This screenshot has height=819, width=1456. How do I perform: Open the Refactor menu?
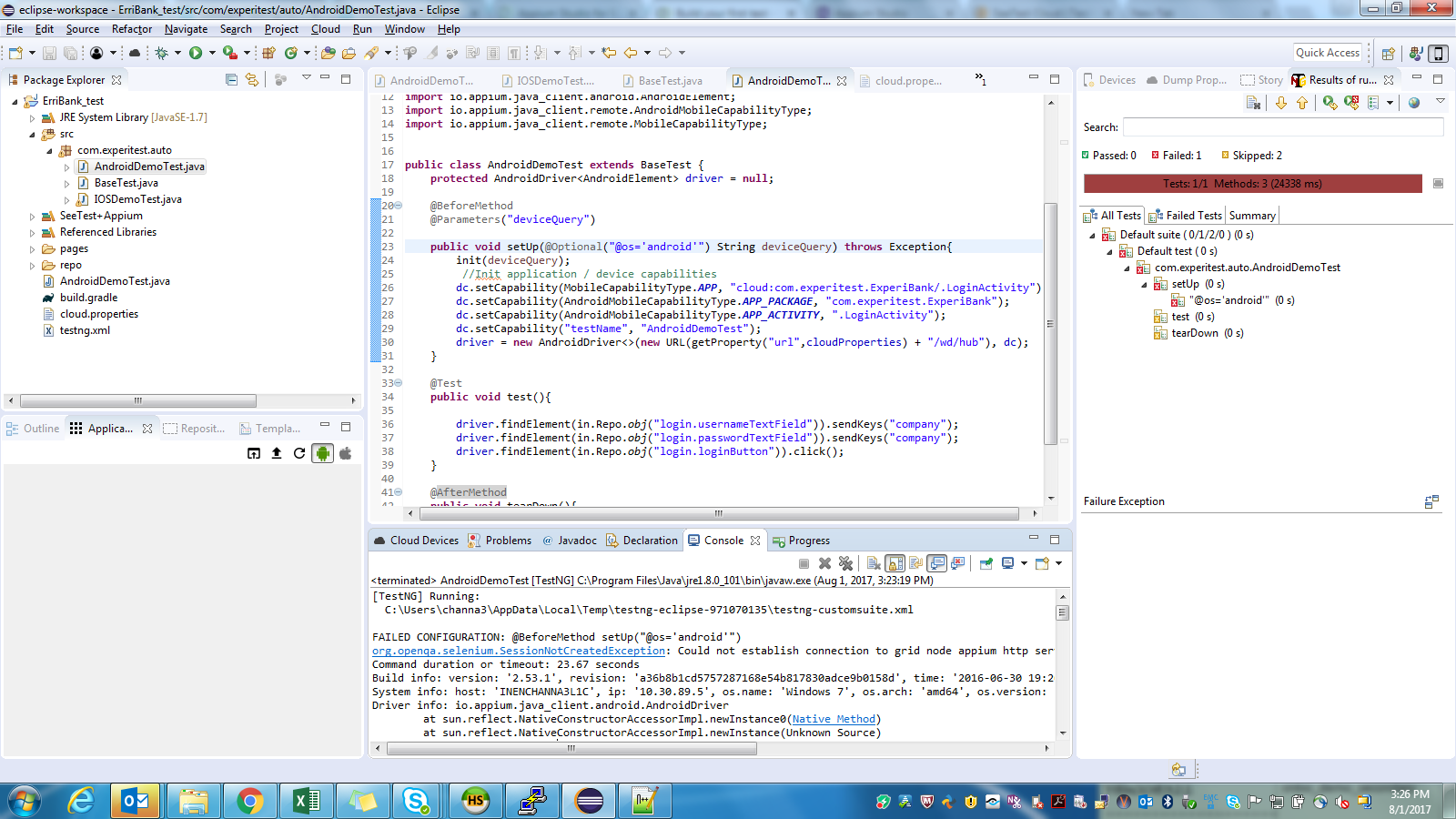coord(131,29)
